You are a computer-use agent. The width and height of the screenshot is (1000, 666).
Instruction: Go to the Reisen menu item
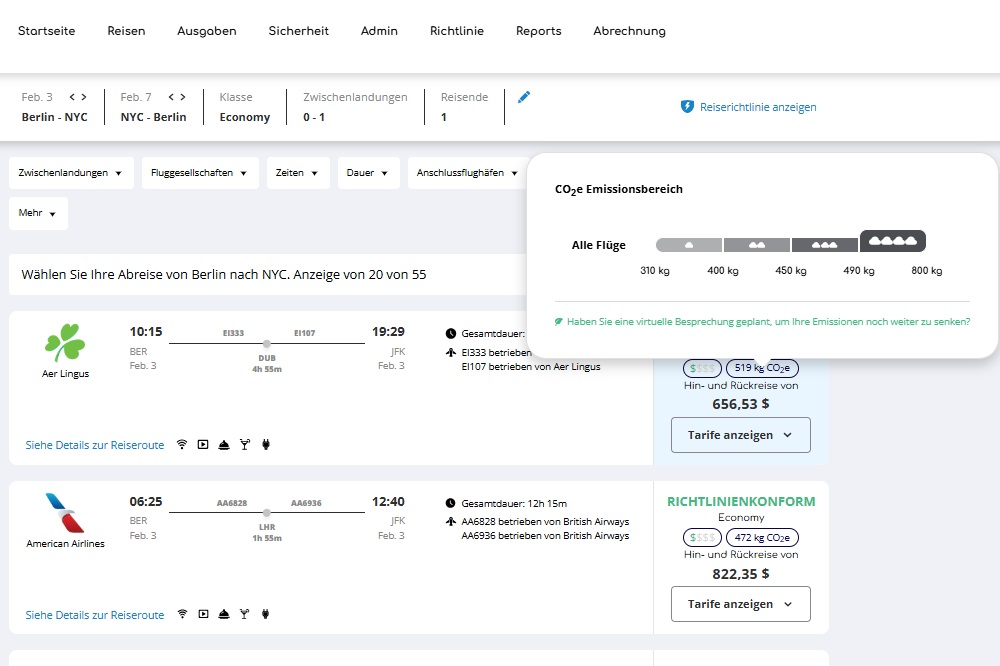tap(126, 31)
